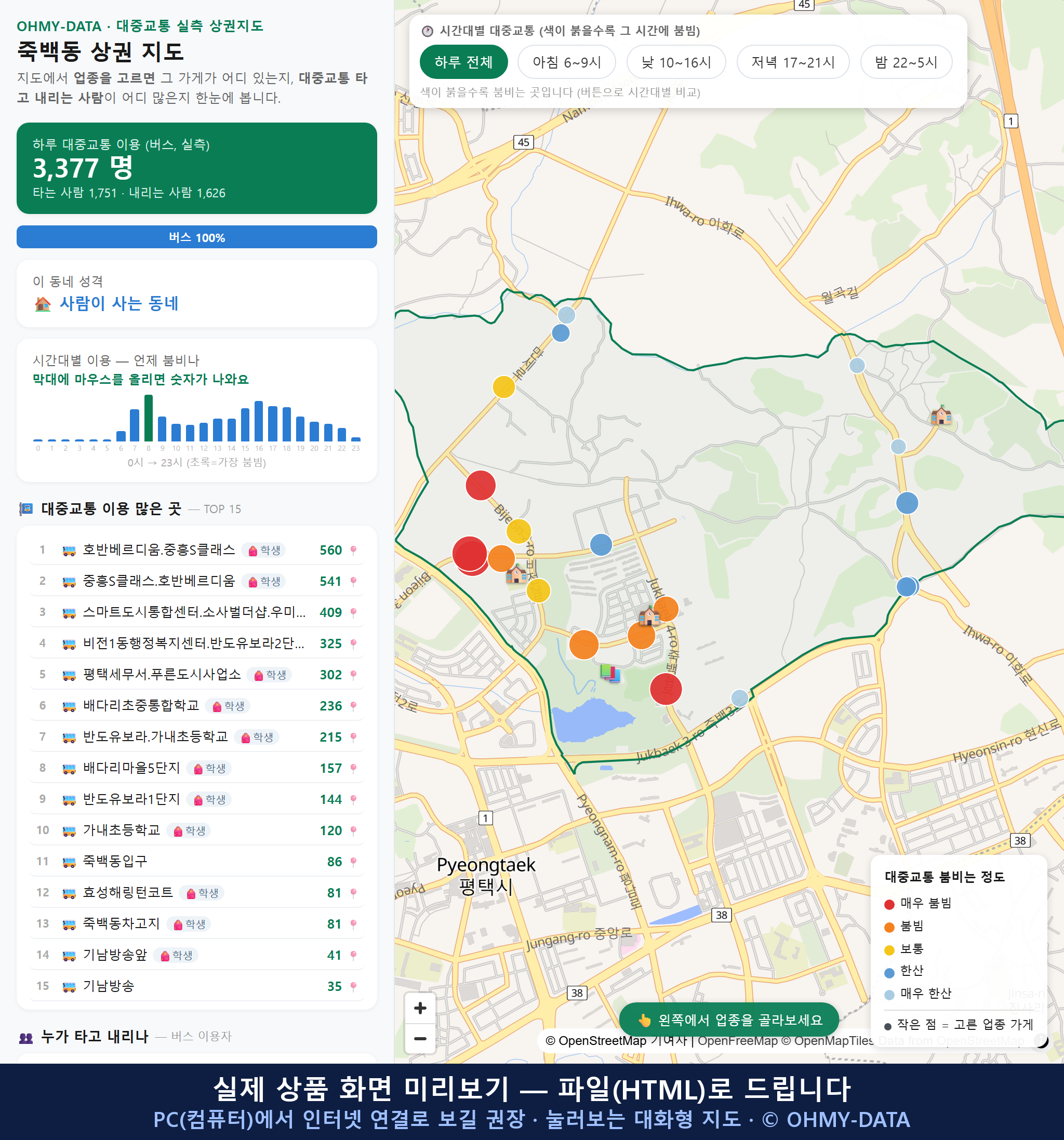Click pin icon for the 409 riders row
Screen dimensions: 1064x1140
353,612
